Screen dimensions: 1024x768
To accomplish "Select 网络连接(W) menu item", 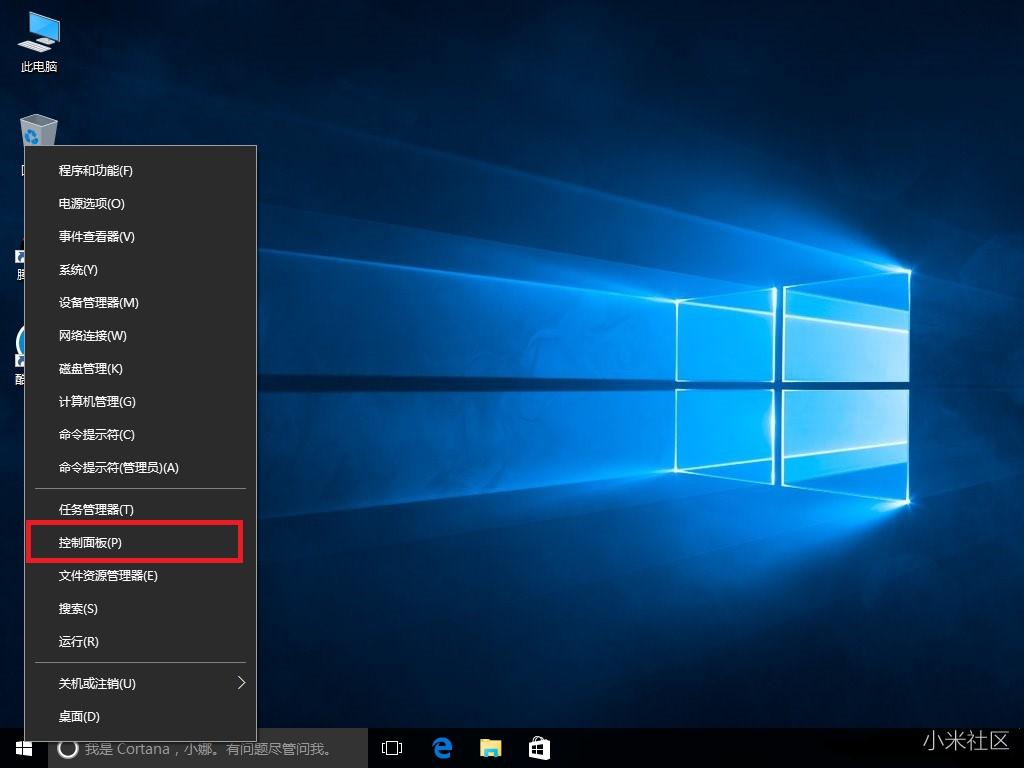I will point(93,336).
